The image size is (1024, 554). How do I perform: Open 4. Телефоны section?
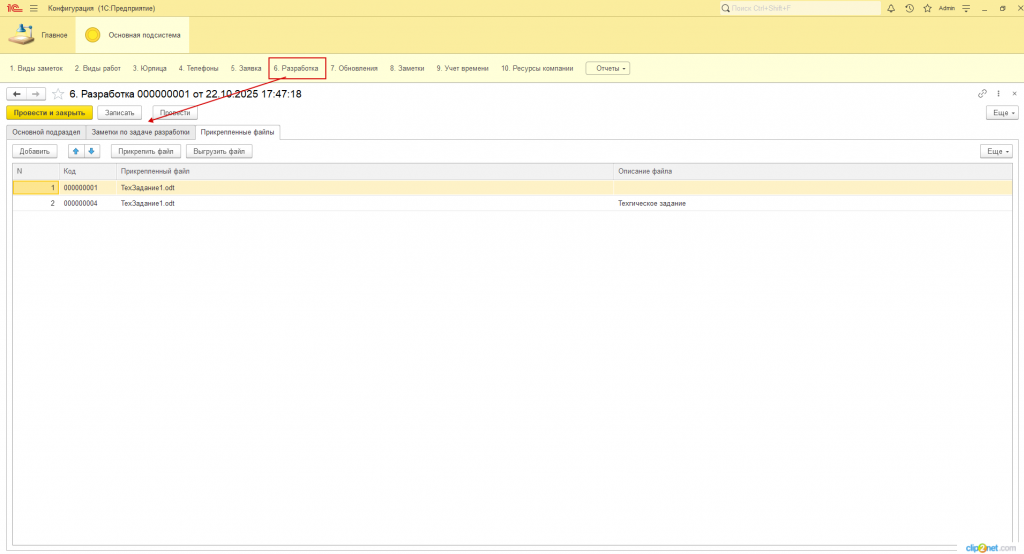coord(199,69)
